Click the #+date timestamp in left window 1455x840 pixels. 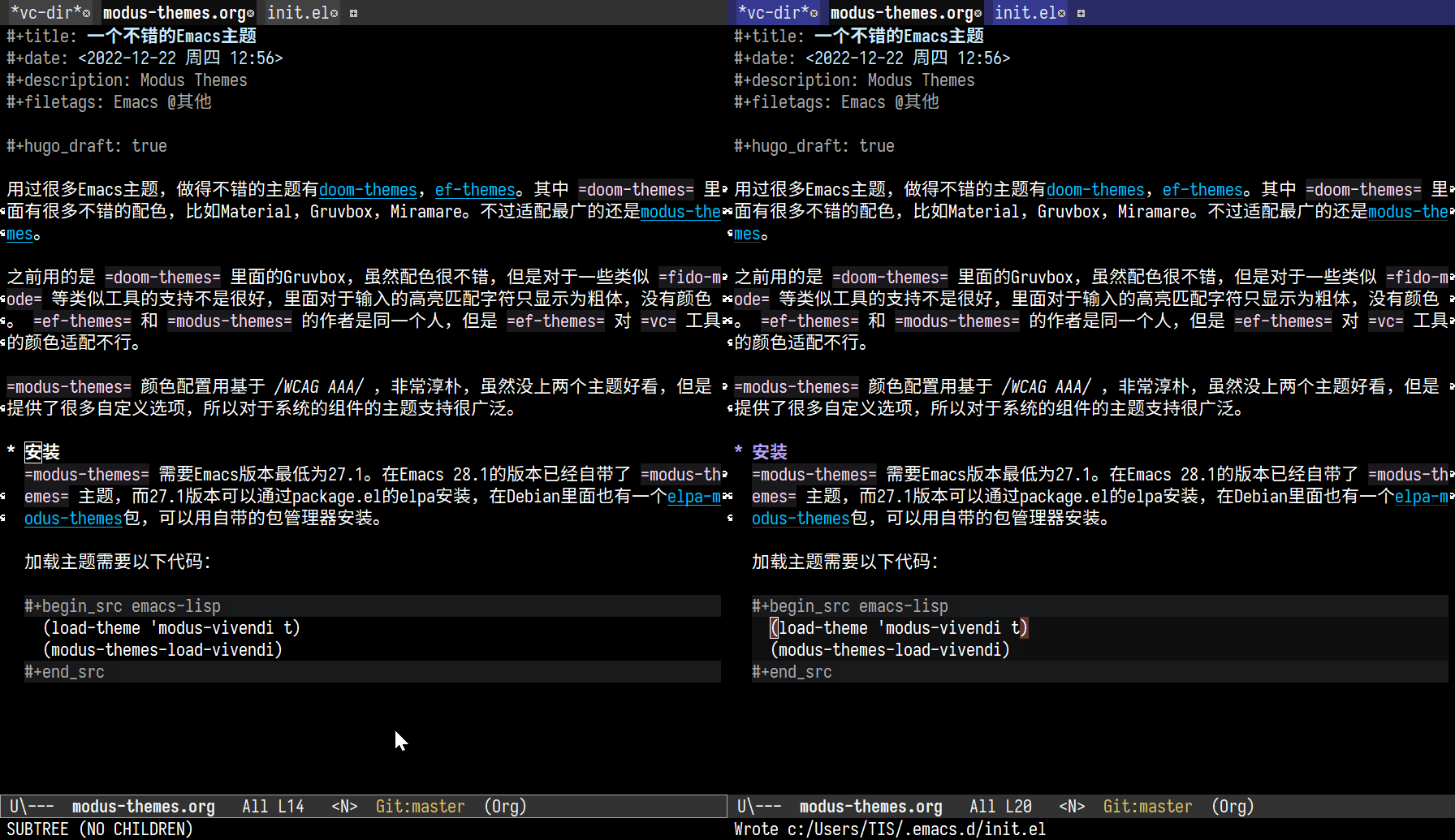coord(180,58)
